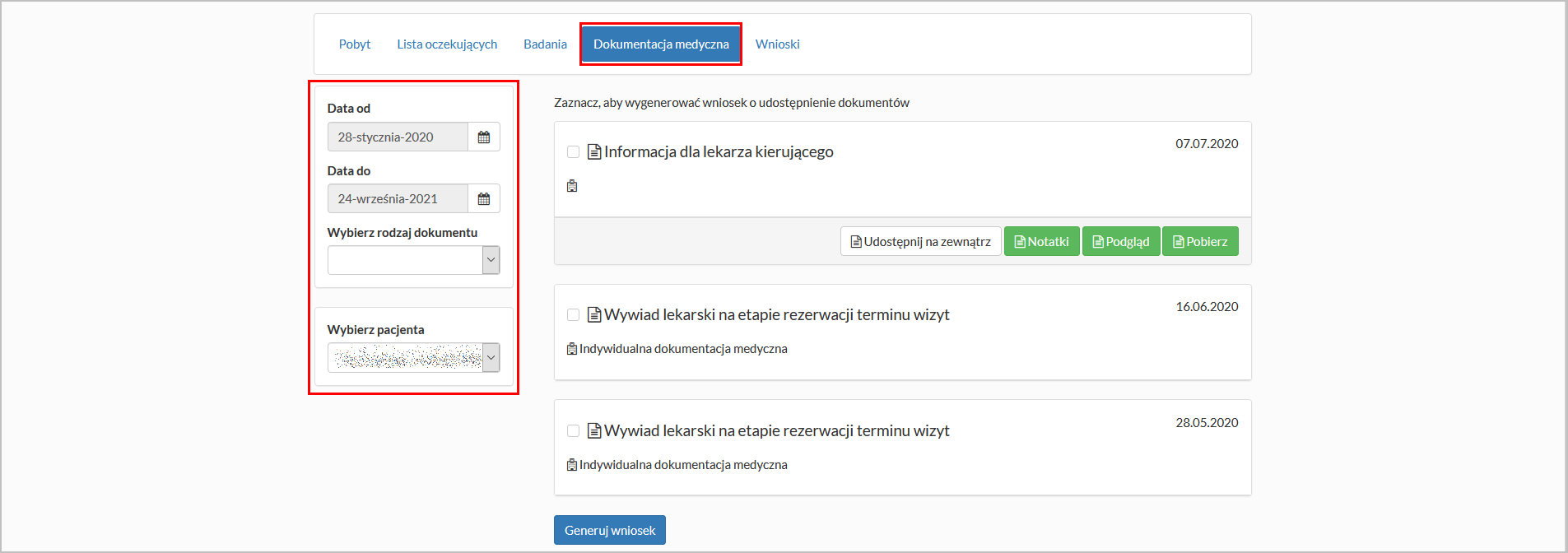Click document icon beside Informacja dla lekarza kierującego
This screenshot has width=1568, height=553.
[x=594, y=152]
